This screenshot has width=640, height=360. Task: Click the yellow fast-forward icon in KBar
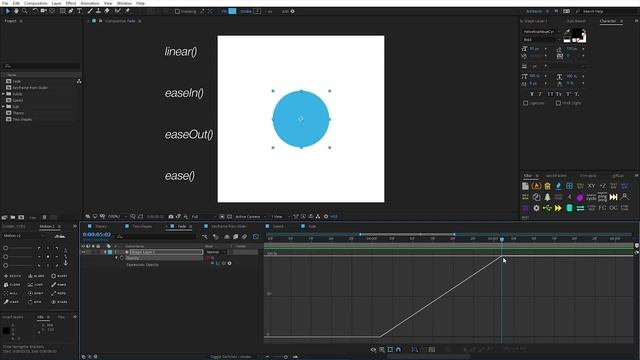pyautogui.click(x=558, y=208)
